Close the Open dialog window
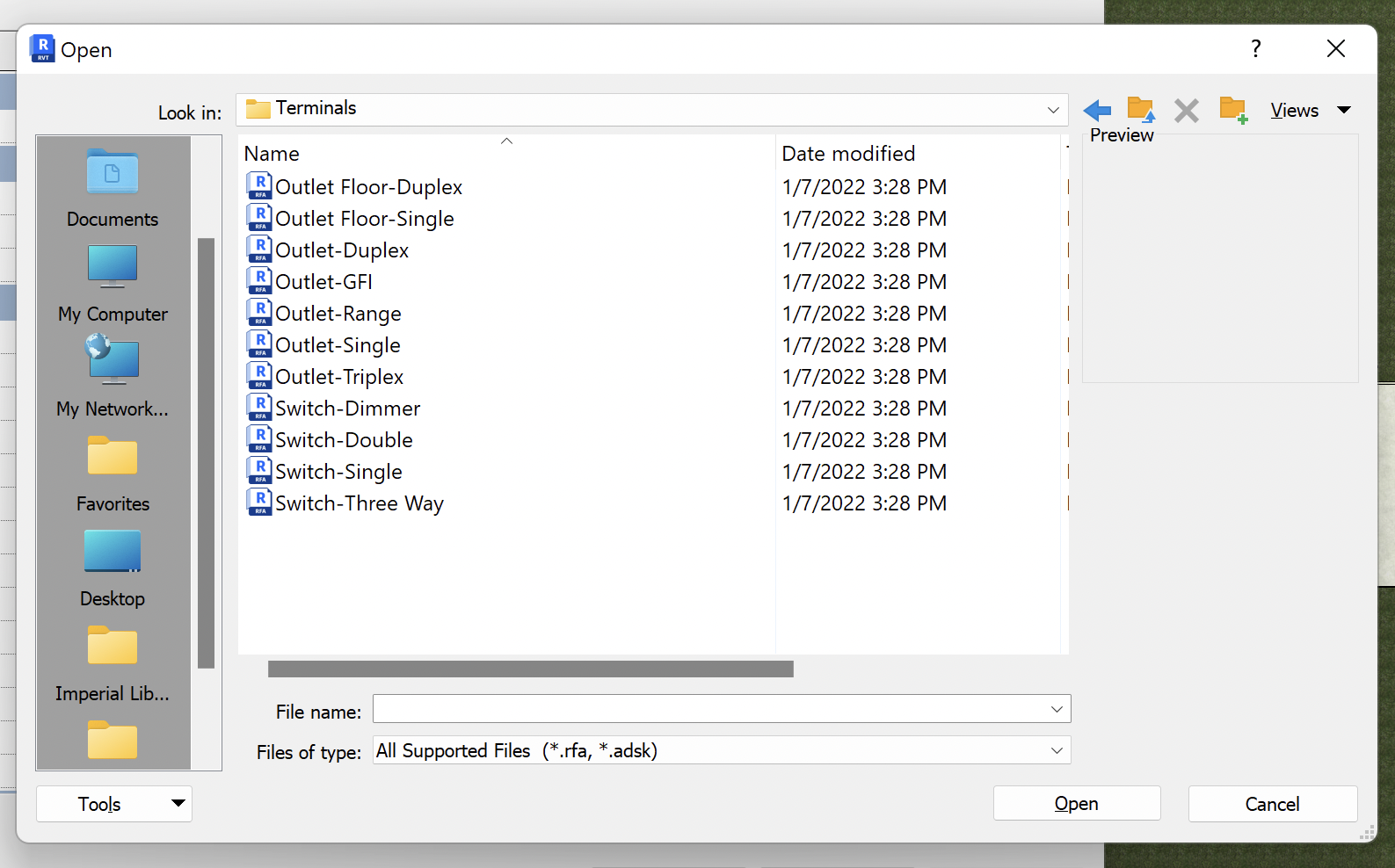Image resolution: width=1395 pixels, height=868 pixels. tap(1336, 49)
